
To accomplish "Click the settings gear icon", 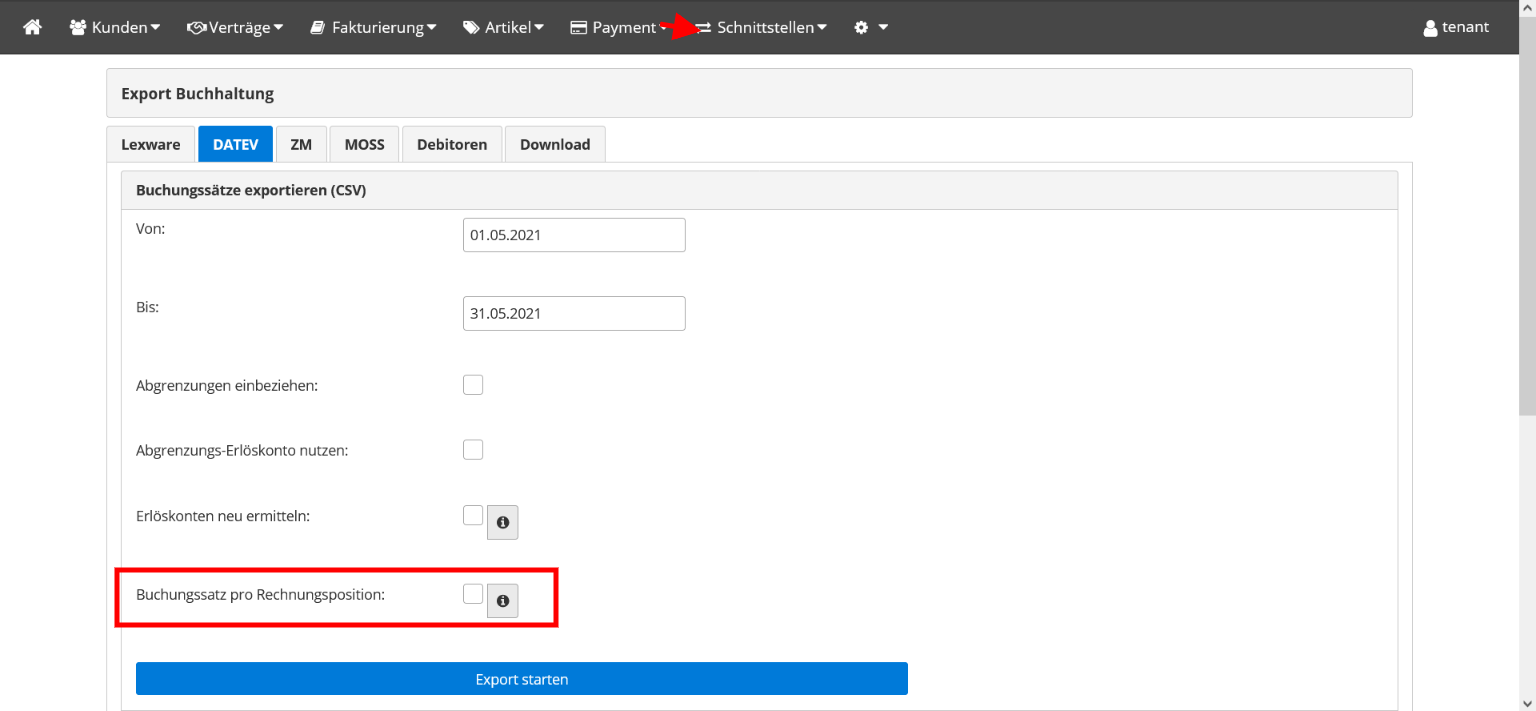I will click(861, 27).
